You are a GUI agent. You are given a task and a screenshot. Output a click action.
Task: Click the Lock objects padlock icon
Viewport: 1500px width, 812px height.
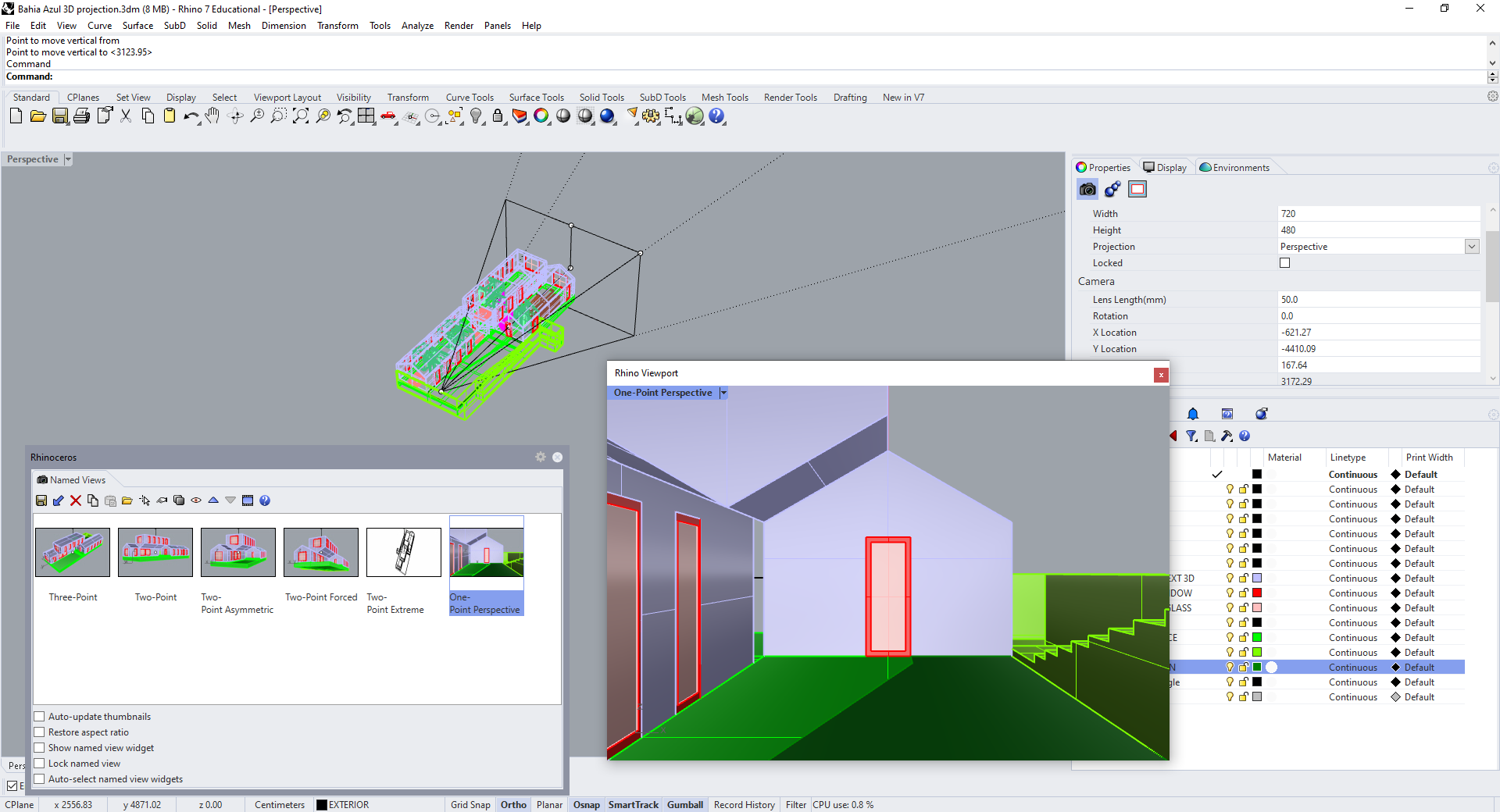coord(498,116)
